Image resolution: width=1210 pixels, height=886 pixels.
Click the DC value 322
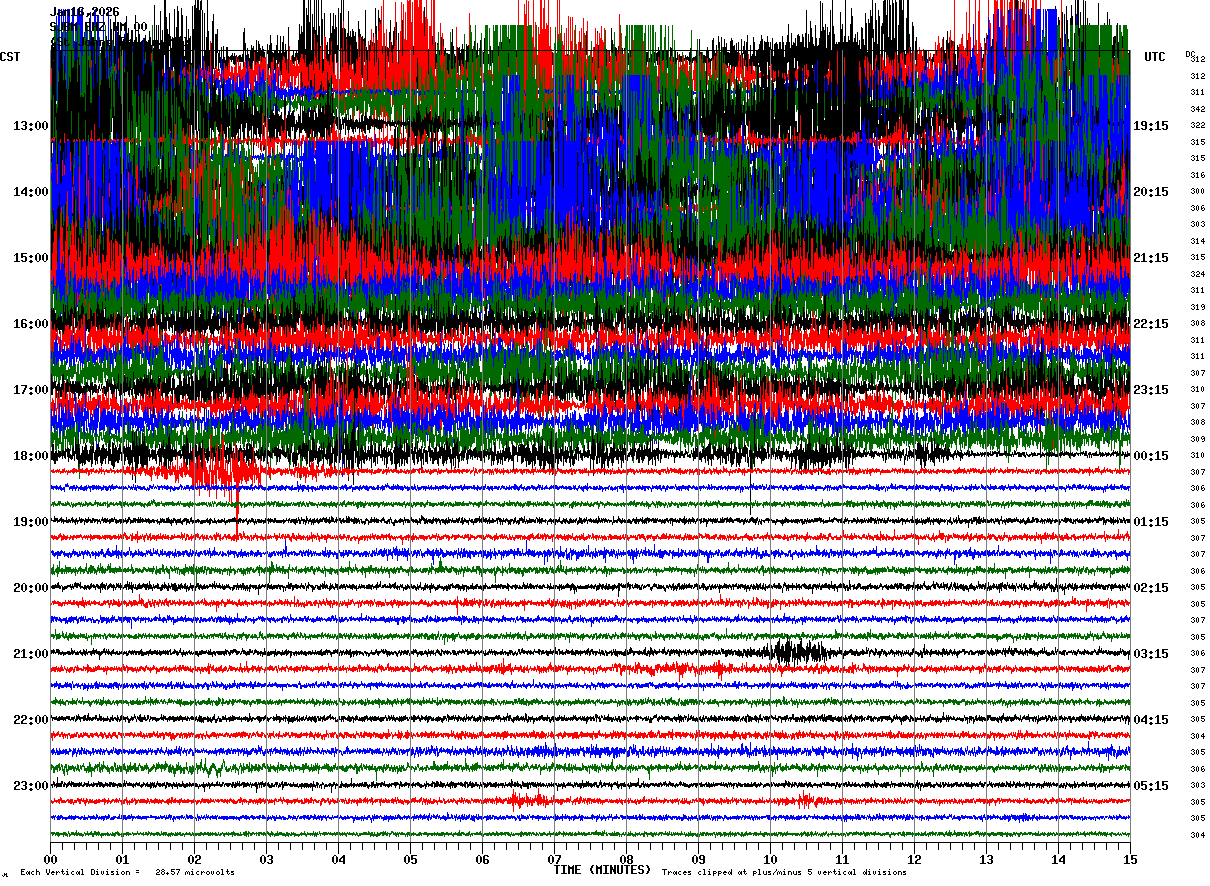pyautogui.click(x=1197, y=125)
